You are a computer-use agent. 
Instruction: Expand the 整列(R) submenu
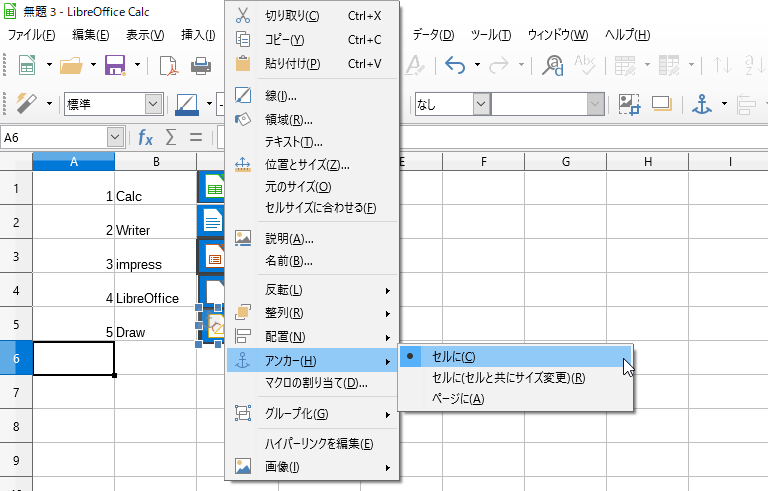(312, 313)
